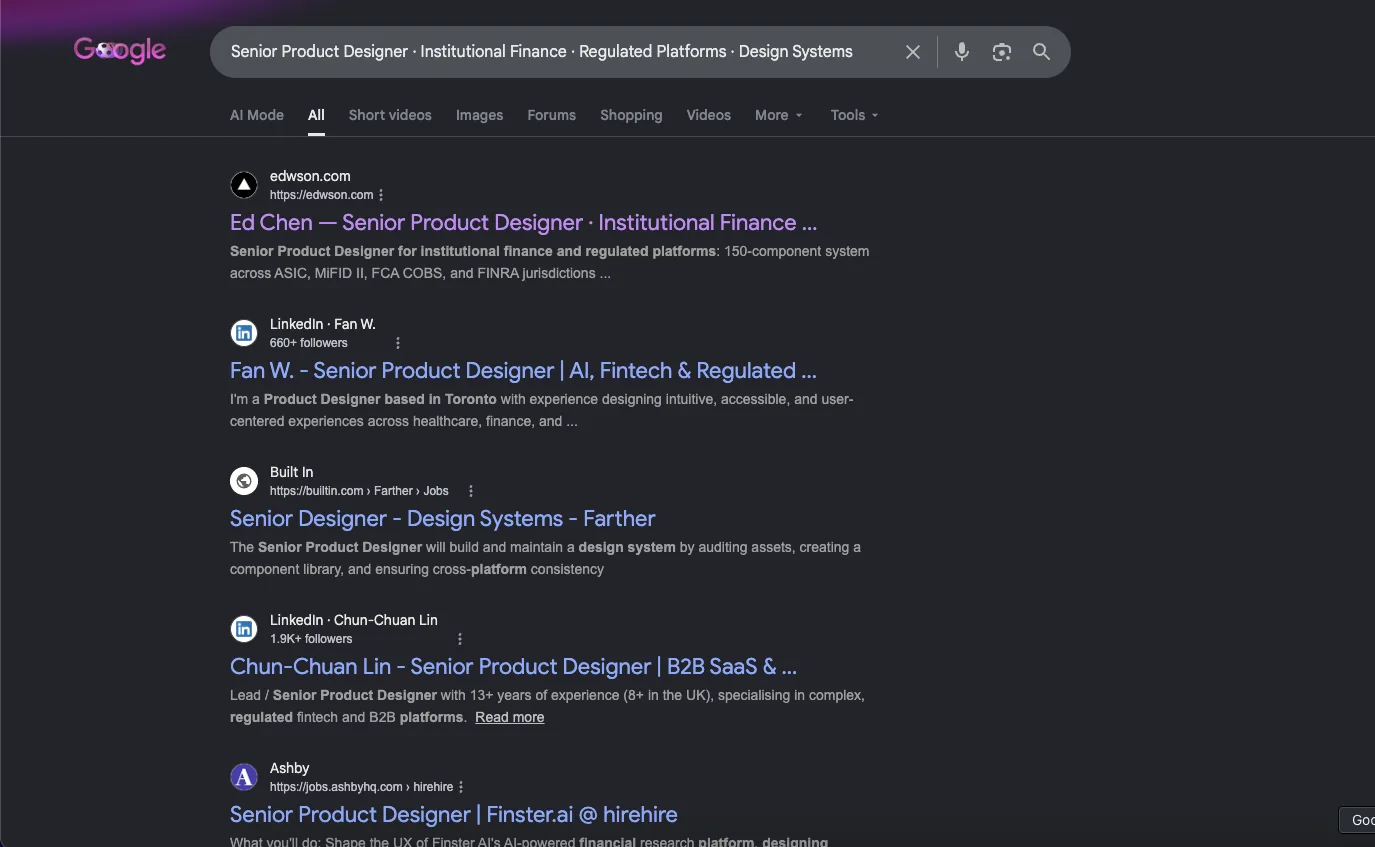Open Chun-Chuan Lin Senior Product Designer link
The width and height of the screenshot is (1375, 847).
pyautogui.click(x=513, y=667)
